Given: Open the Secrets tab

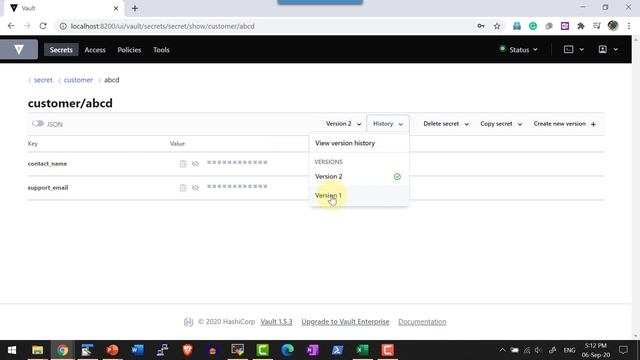Looking at the screenshot, I should [61, 50].
